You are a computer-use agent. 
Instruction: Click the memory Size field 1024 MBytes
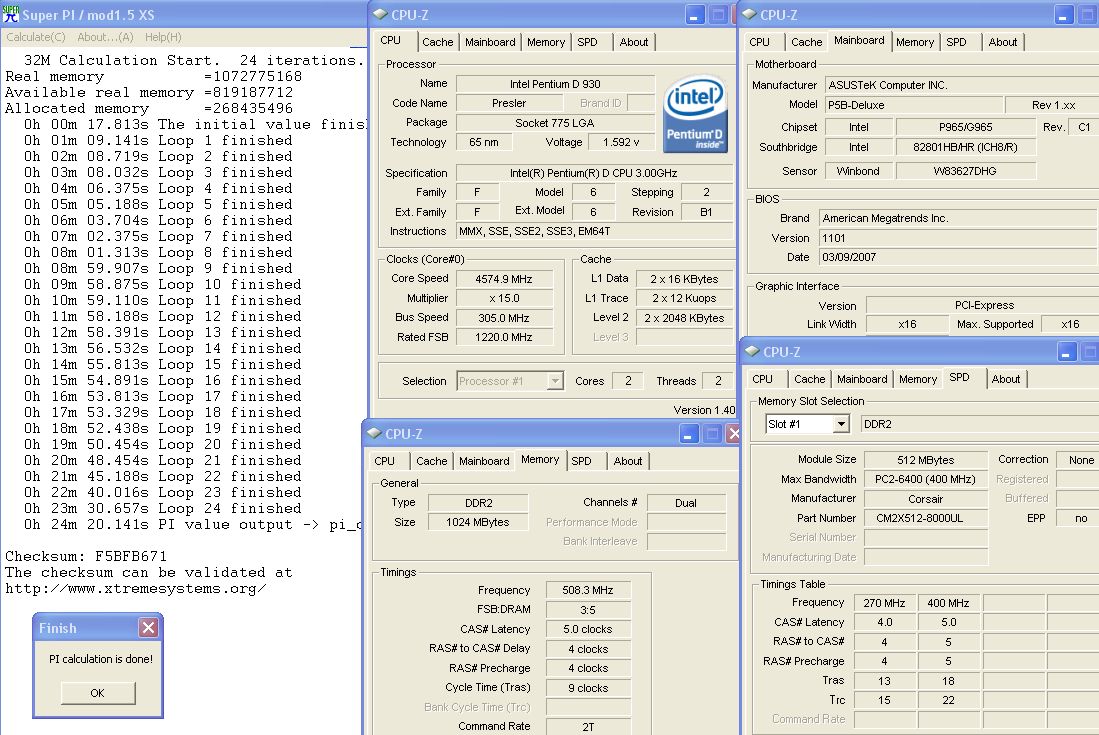(477, 522)
